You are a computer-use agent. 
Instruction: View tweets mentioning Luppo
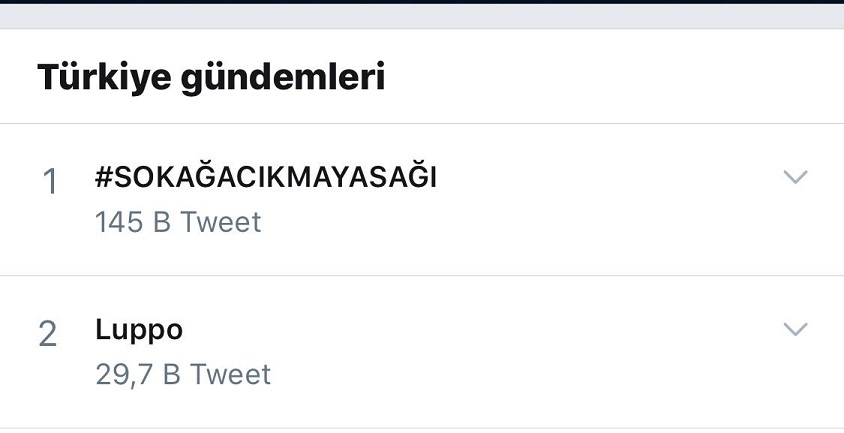click(139, 330)
